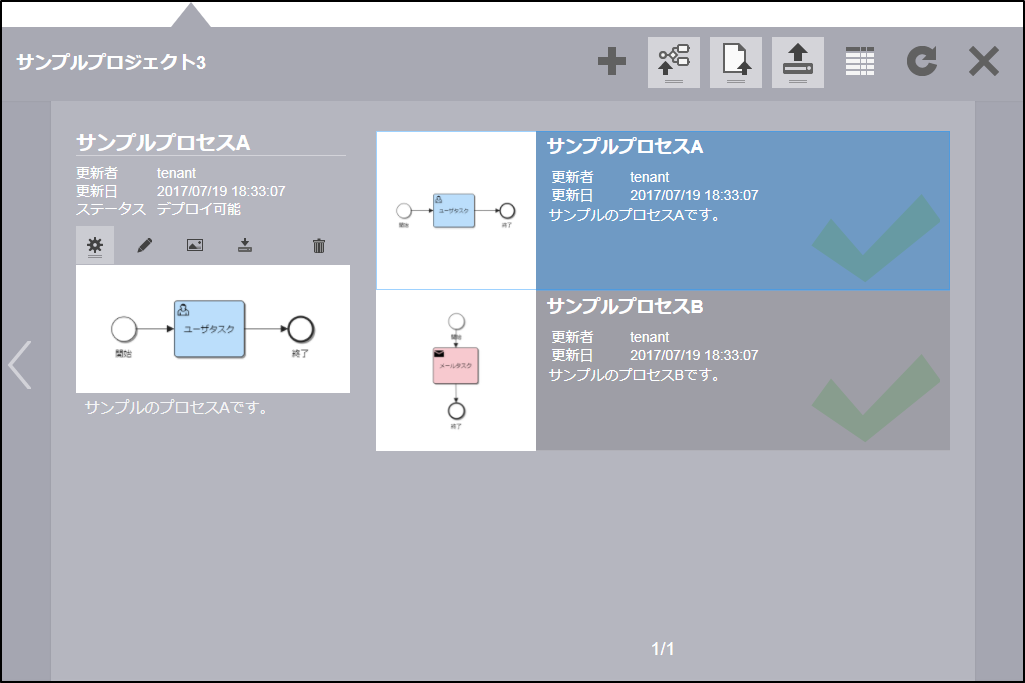
Task: Switch to table list view icon
Action: coord(860,61)
